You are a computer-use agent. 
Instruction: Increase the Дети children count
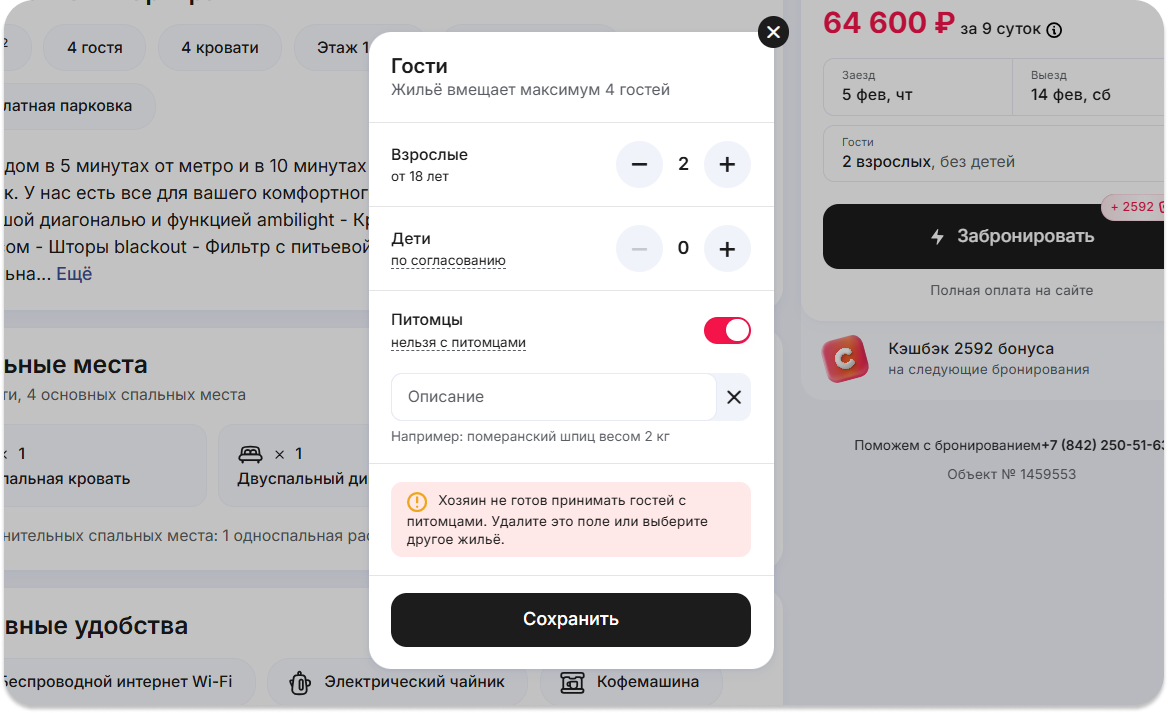coord(727,249)
